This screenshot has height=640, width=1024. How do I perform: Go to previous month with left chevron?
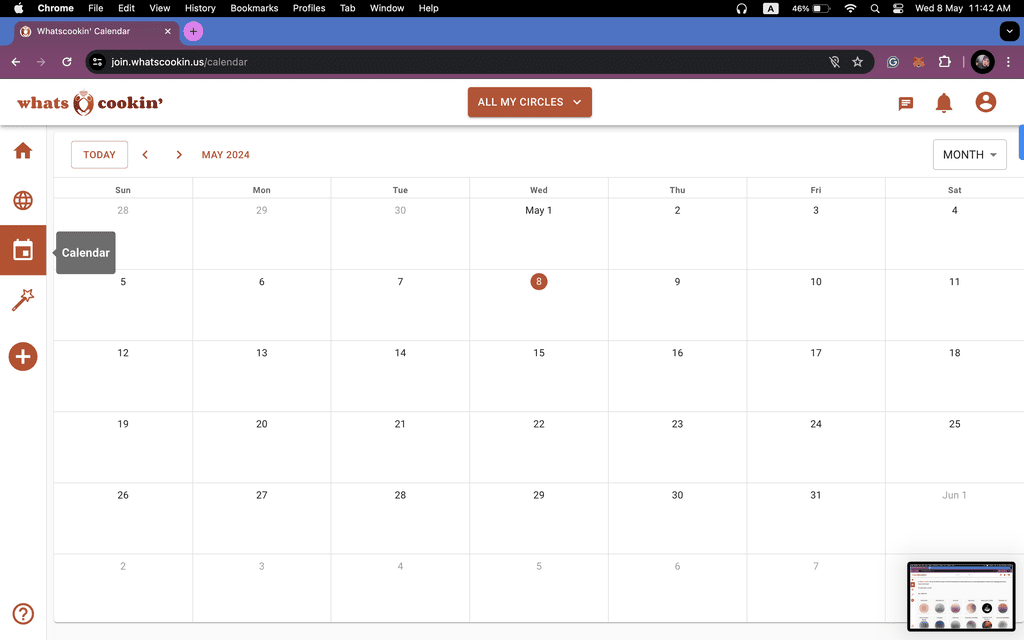(x=145, y=155)
